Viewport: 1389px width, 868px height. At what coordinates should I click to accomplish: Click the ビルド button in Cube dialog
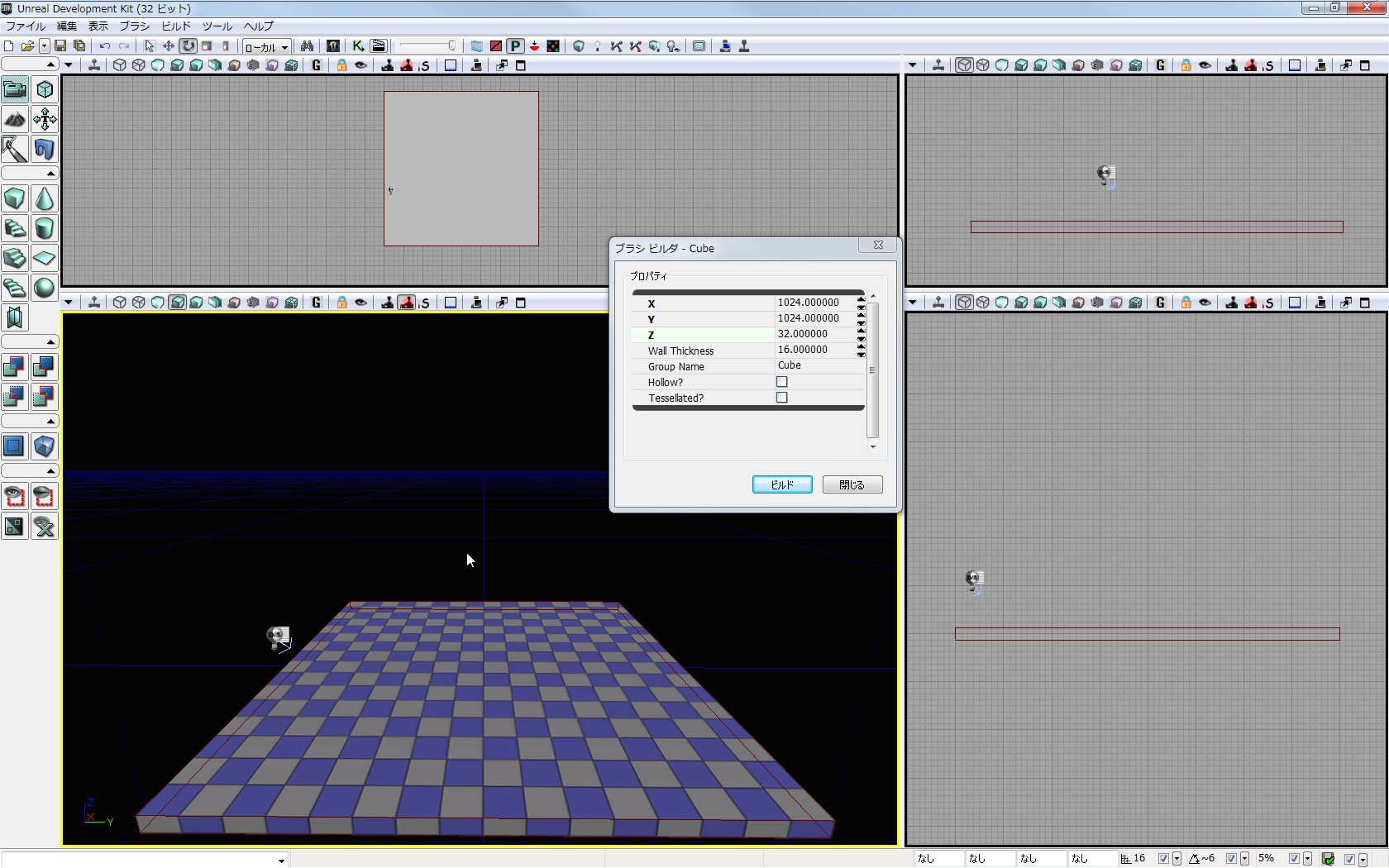click(x=781, y=484)
